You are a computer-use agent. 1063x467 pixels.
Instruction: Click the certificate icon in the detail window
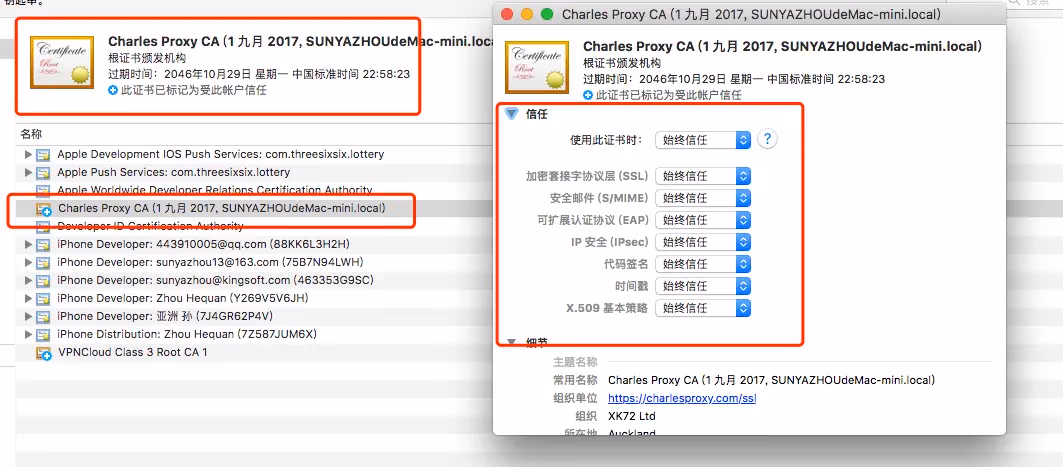pos(537,67)
